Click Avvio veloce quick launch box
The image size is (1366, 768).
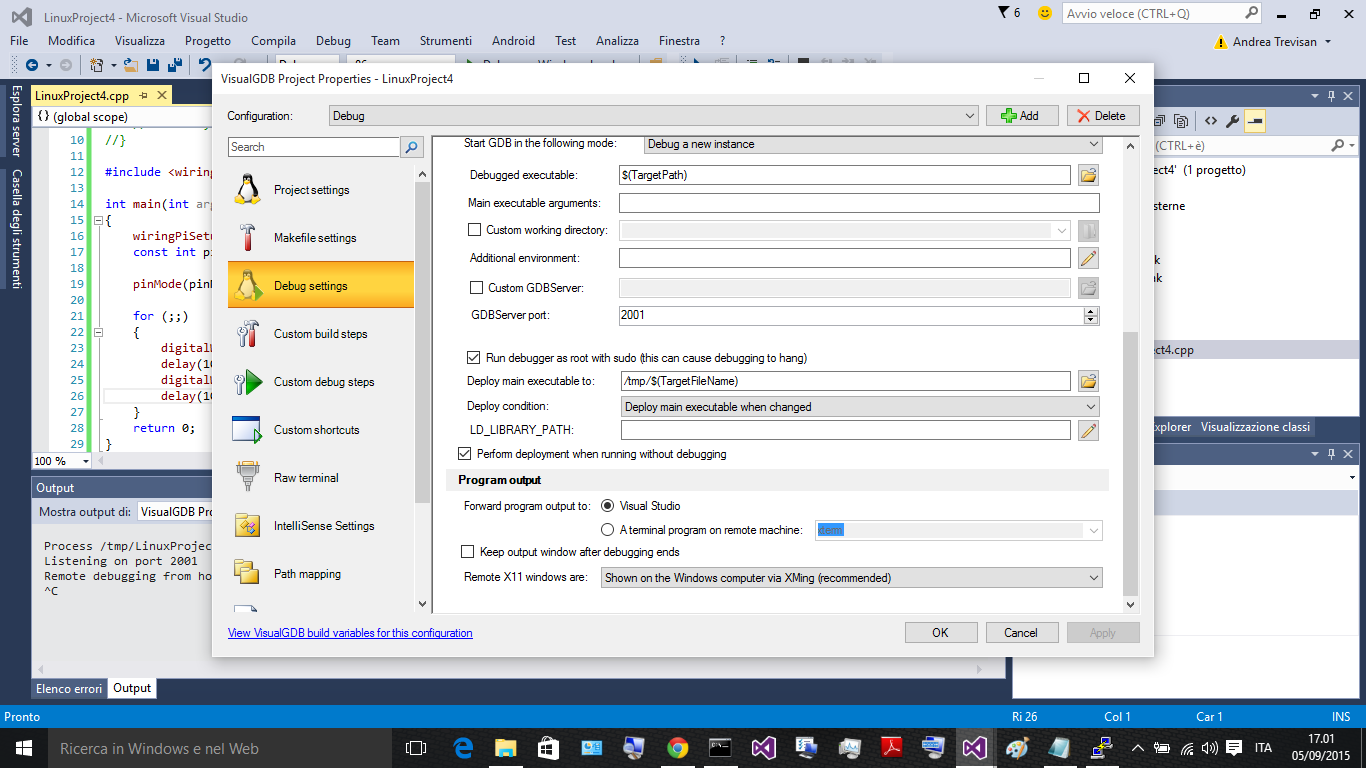(x=1162, y=14)
